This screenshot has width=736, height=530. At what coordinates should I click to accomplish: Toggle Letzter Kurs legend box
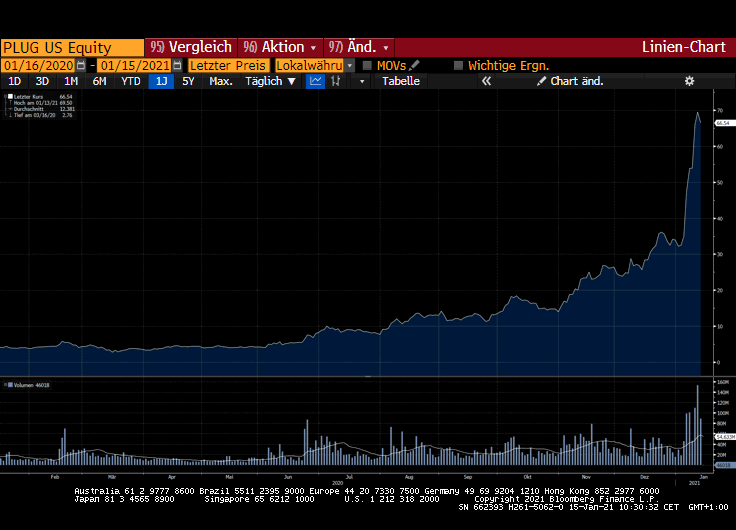pyautogui.click(x=10, y=97)
